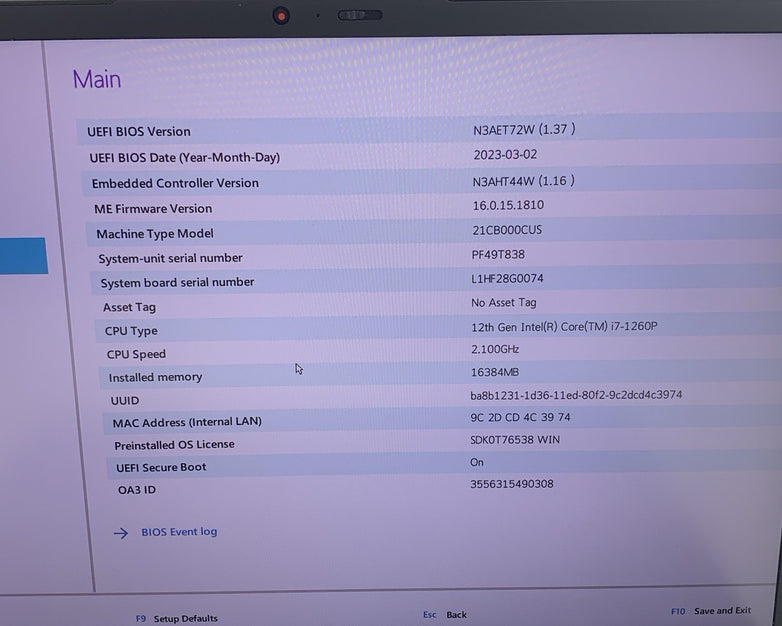Select model value 21CB000CUS
The width and height of the screenshot is (782, 626).
click(x=507, y=230)
